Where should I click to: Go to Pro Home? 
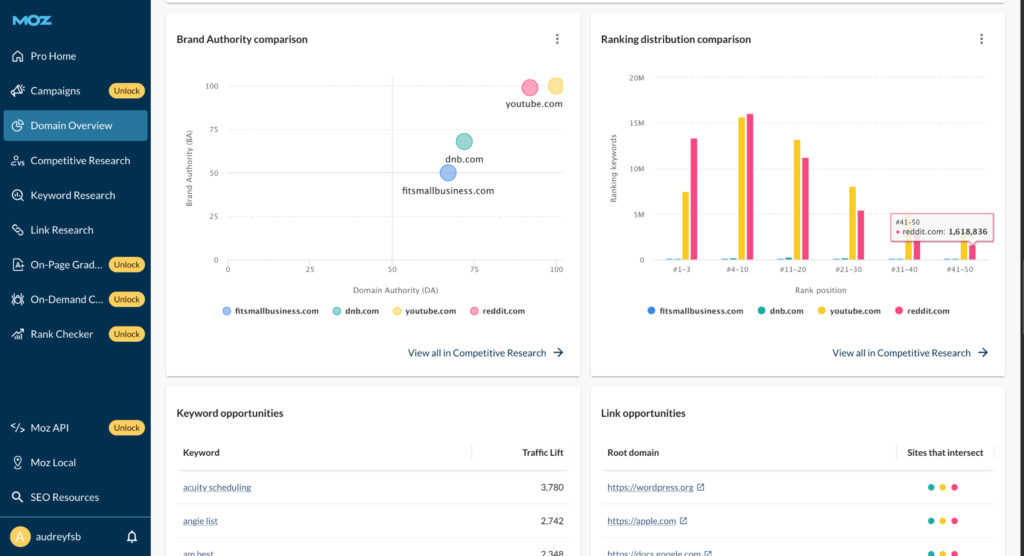click(x=53, y=56)
